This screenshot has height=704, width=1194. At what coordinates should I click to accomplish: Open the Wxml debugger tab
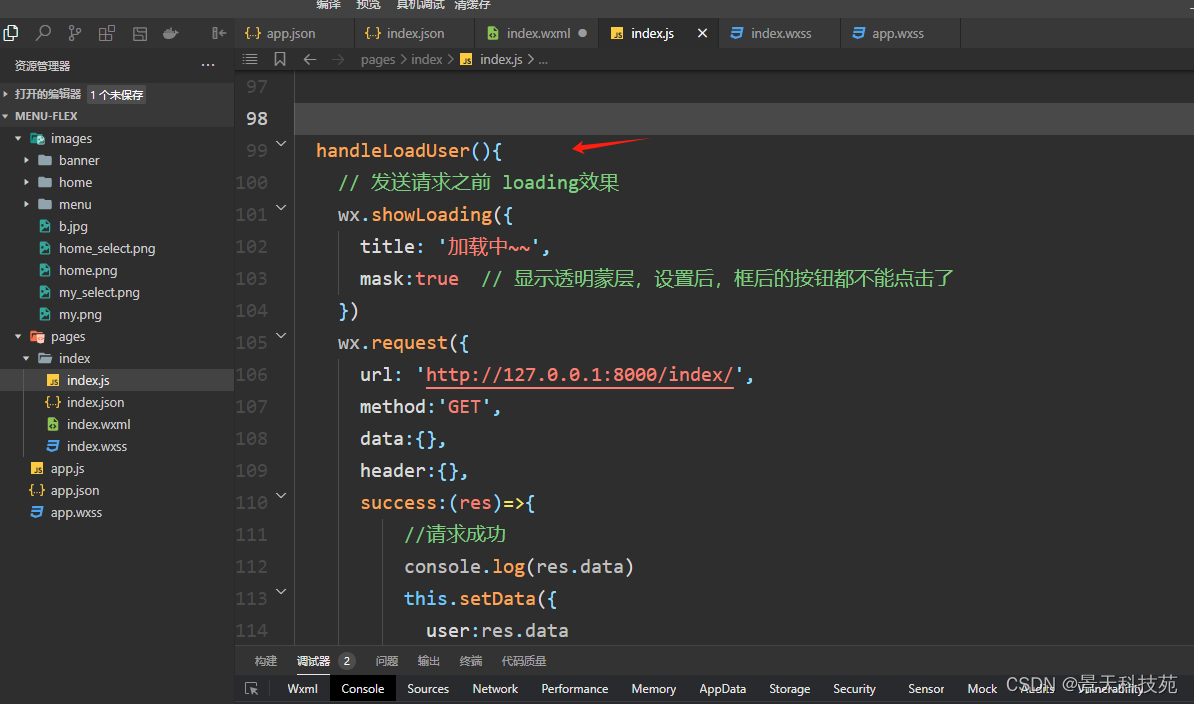click(302, 689)
